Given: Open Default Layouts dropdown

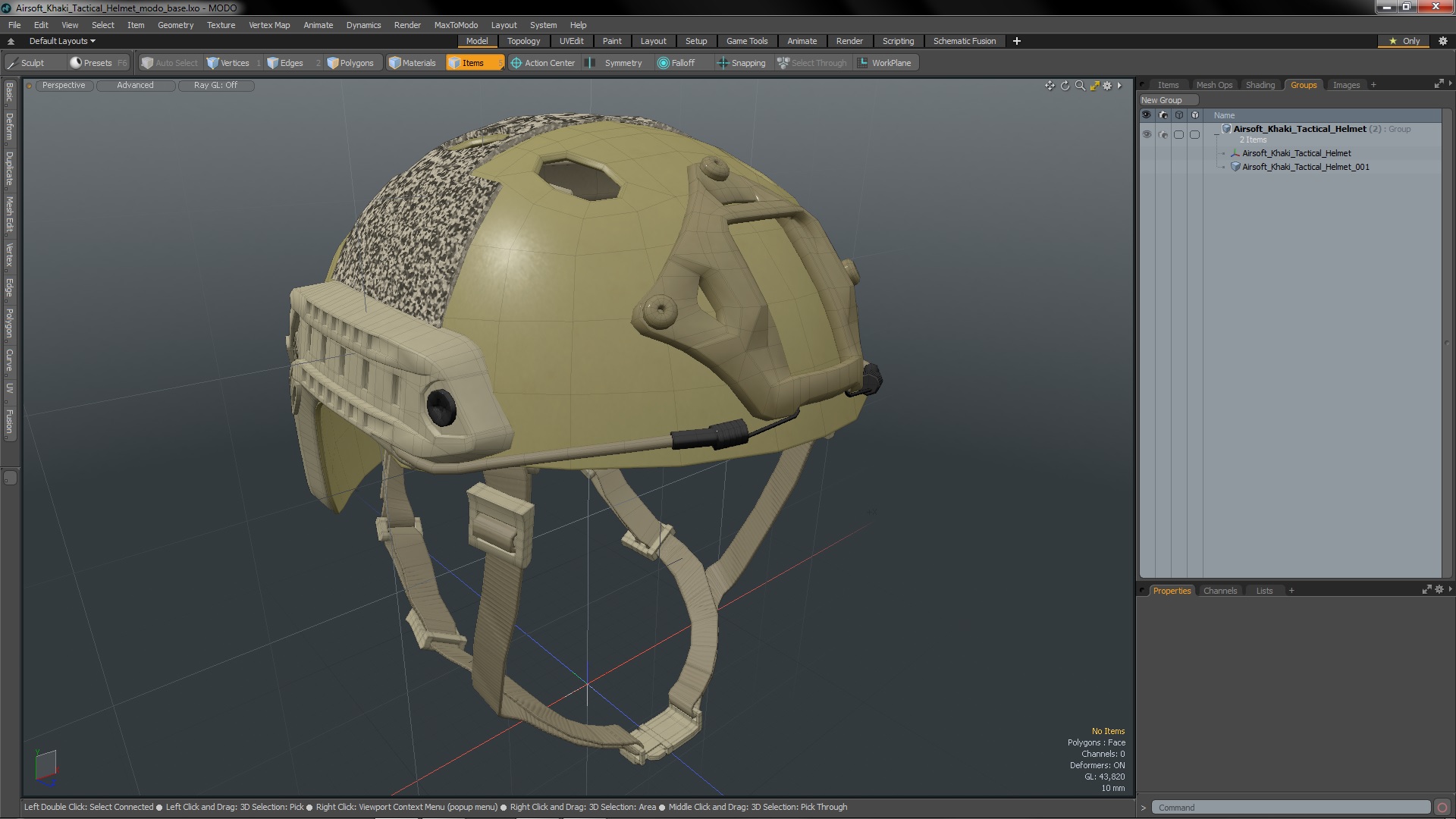Looking at the screenshot, I should pos(62,41).
